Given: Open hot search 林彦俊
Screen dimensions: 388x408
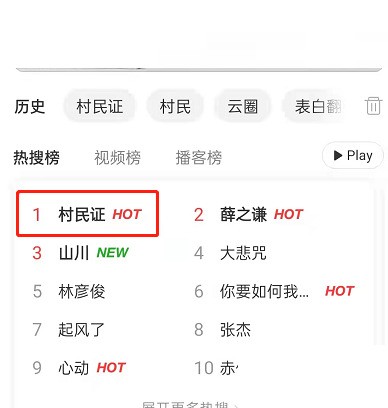Looking at the screenshot, I should 69,291.
